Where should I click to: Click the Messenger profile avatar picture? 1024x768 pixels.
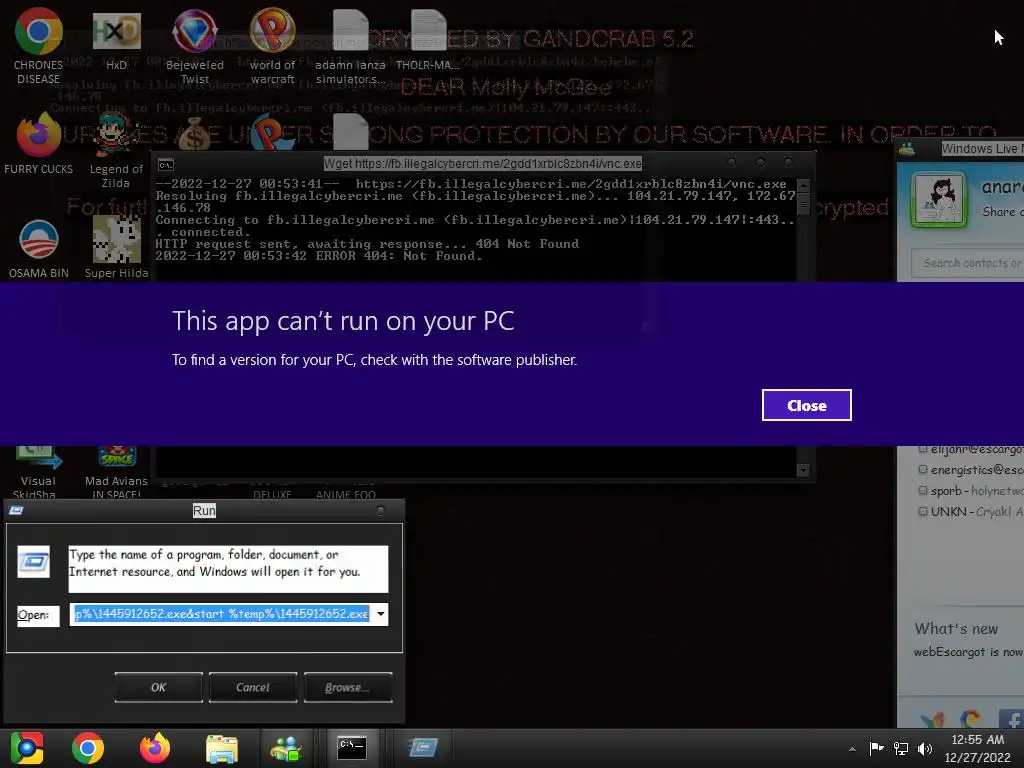(938, 200)
